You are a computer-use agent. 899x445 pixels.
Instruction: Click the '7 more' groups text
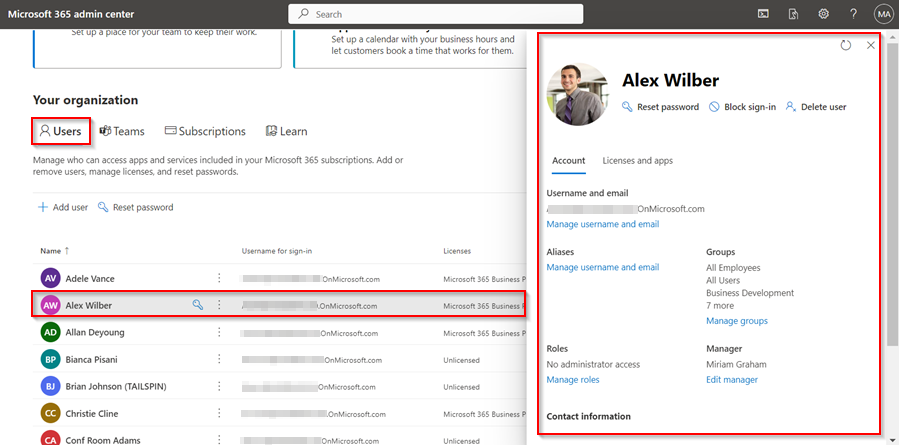click(x=720, y=306)
